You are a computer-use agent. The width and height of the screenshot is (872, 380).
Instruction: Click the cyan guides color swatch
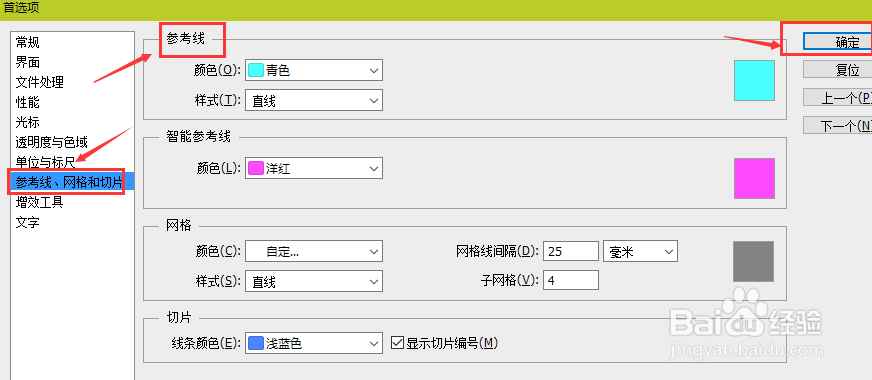point(754,81)
